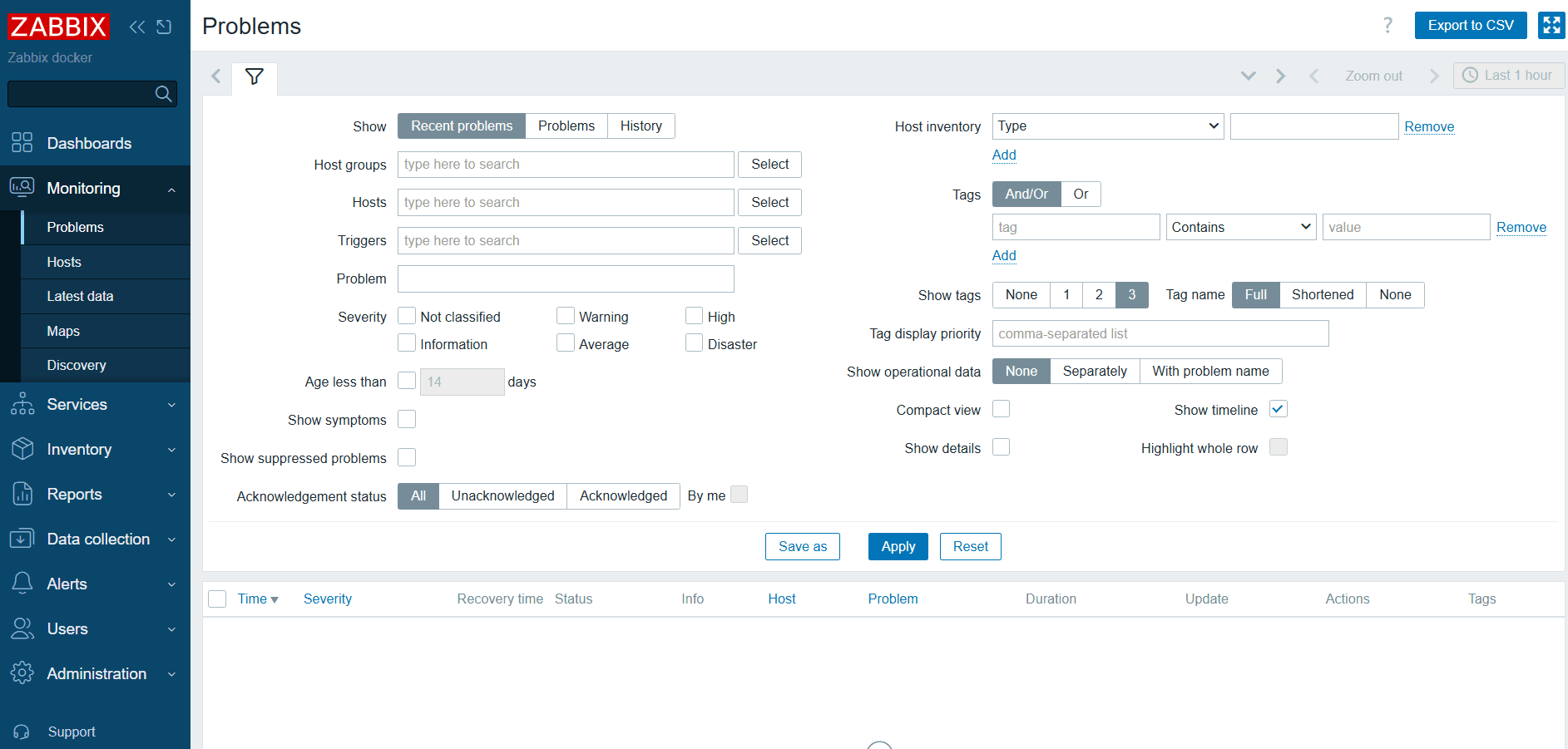Select the Services sidebar icon

click(x=22, y=404)
